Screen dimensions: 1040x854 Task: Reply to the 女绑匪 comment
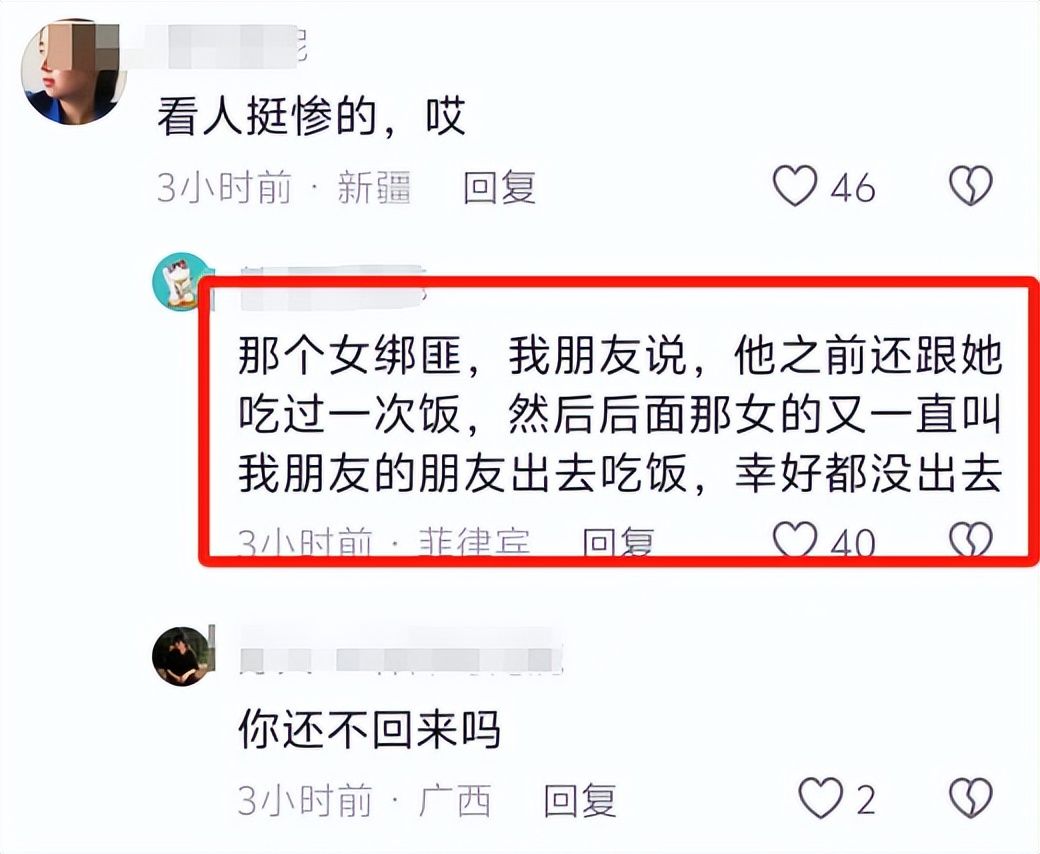618,542
